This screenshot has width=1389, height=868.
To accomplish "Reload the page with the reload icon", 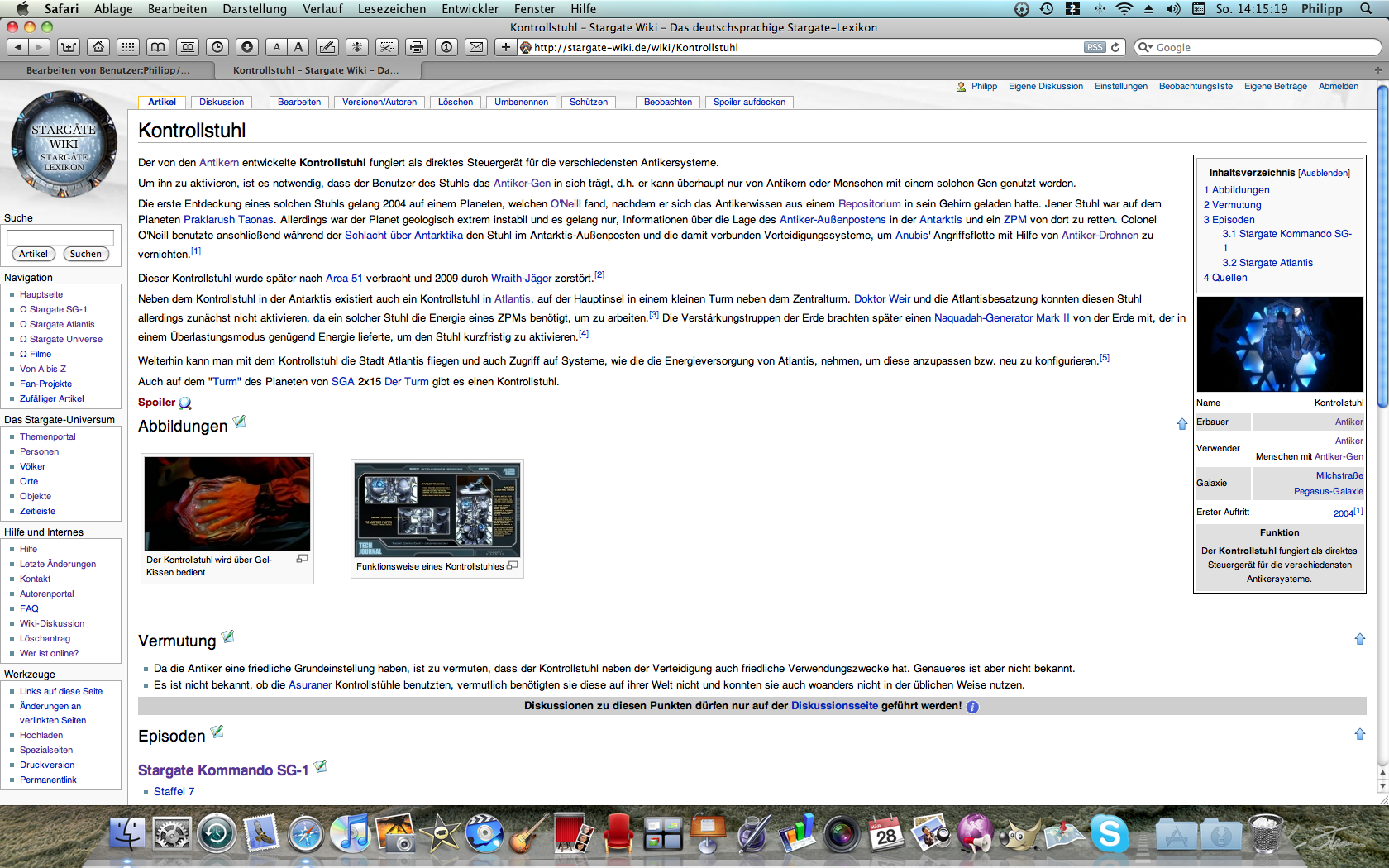I will pos(1115,47).
